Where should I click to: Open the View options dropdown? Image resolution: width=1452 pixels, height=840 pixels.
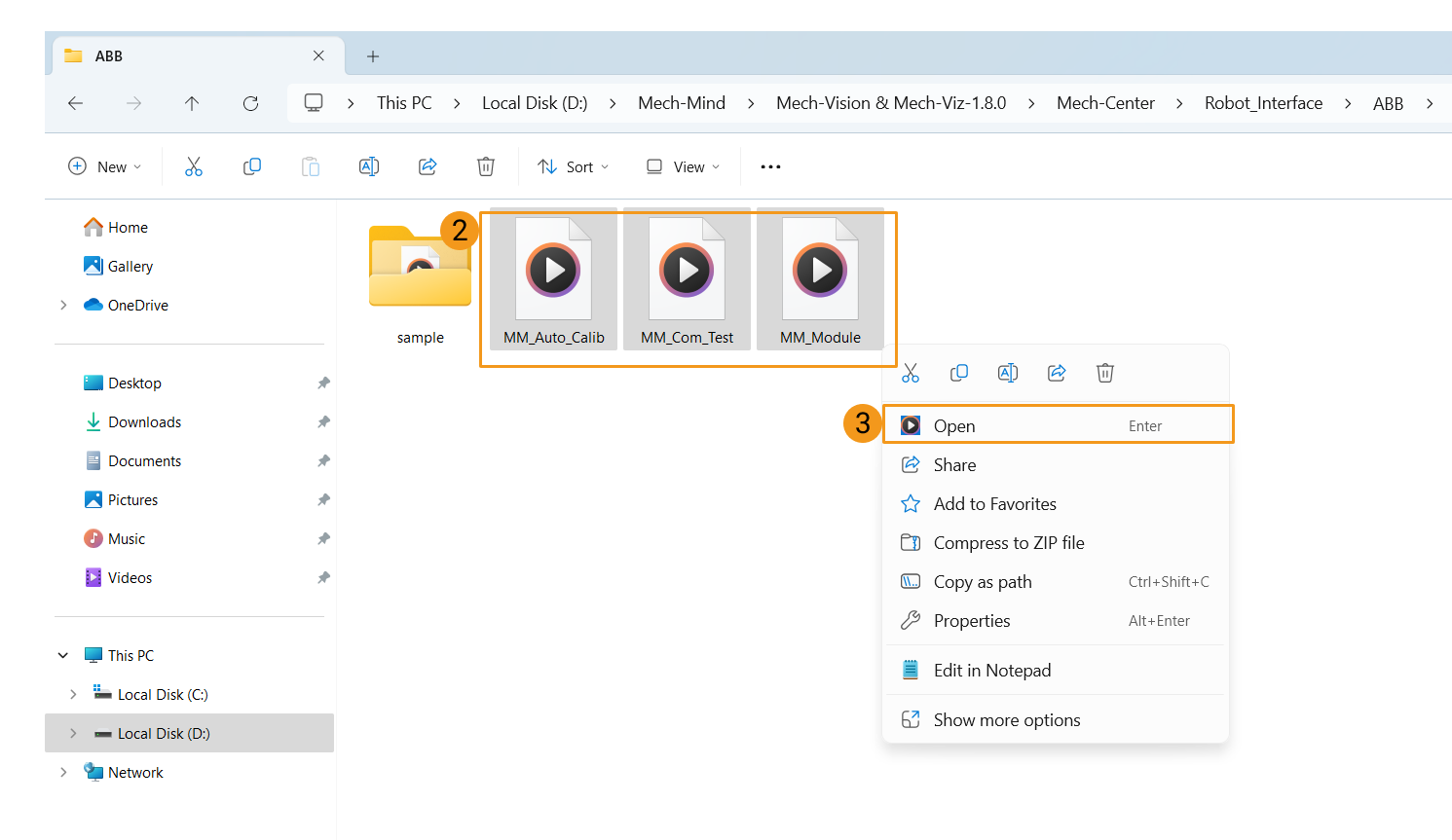(x=684, y=166)
